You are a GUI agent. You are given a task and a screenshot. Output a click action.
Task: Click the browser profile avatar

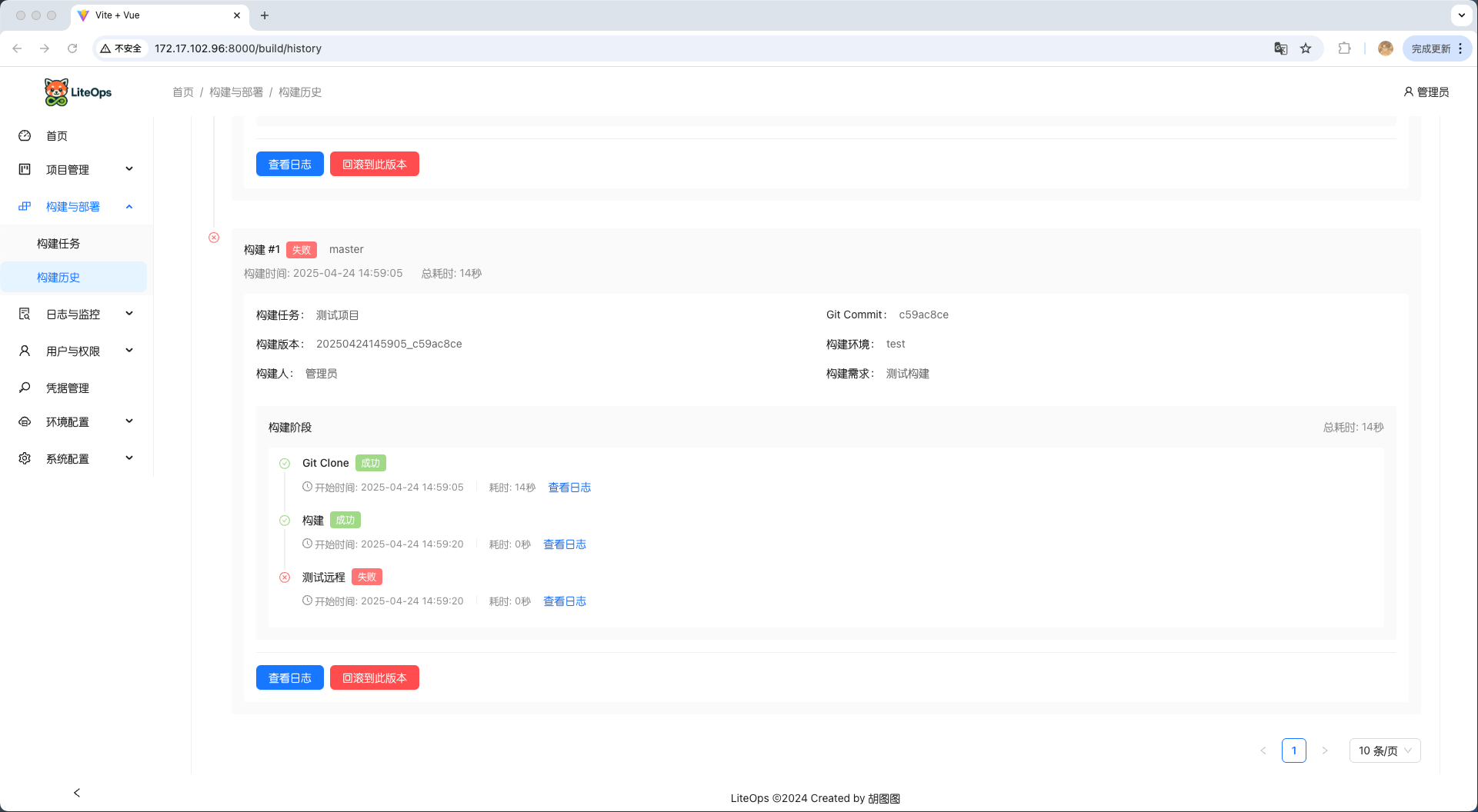(x=1386, y=48)
